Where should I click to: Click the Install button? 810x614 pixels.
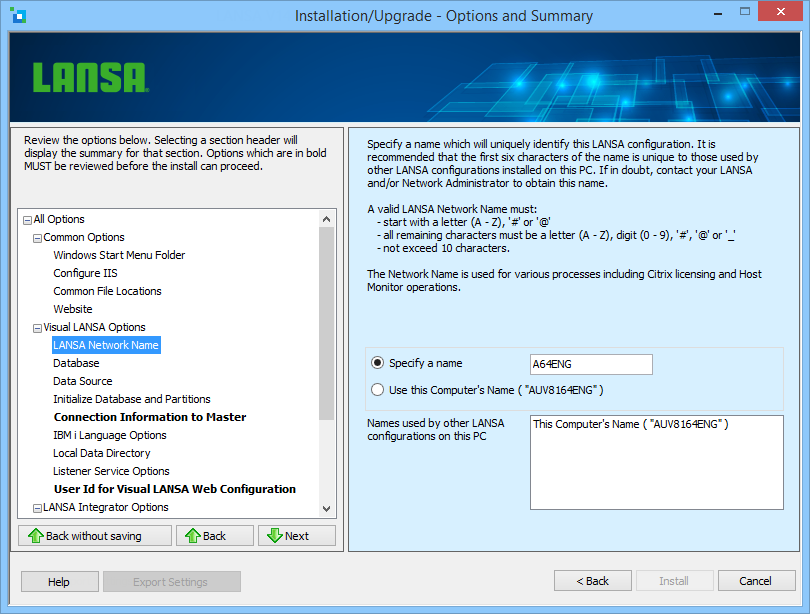click(675, 581)
